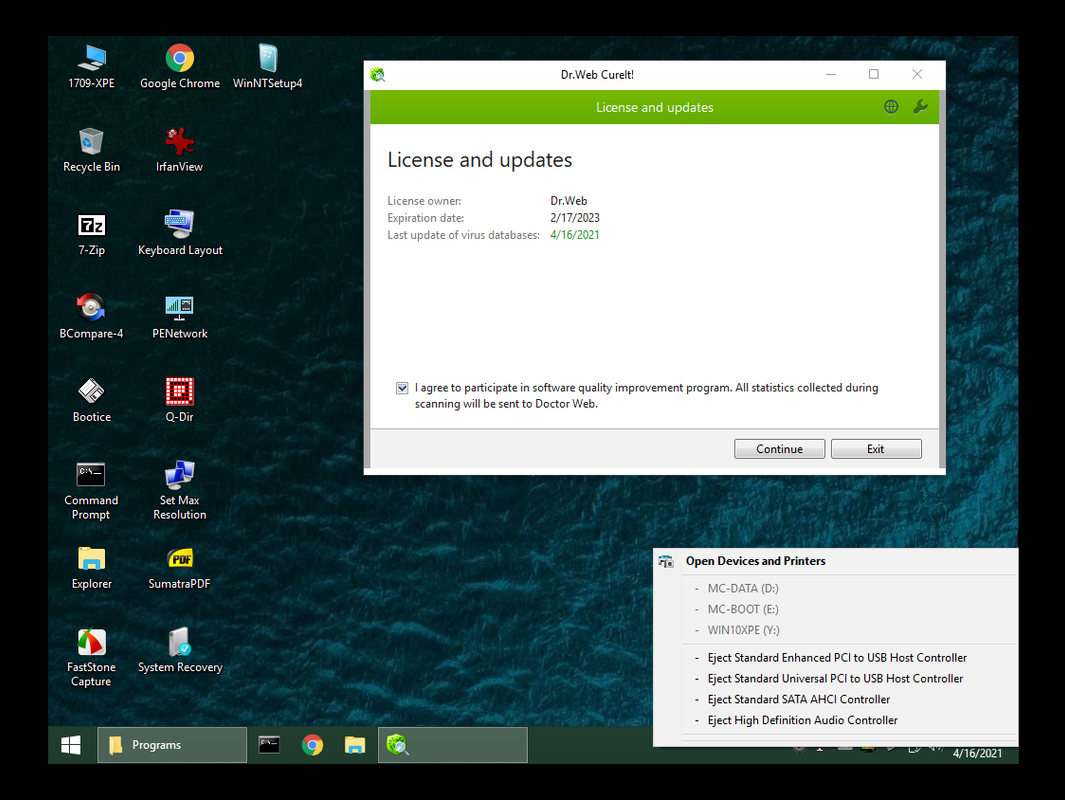1065x800 pixels.
Task: Open Command Prompt from the taskbar
Action: click(x=269, y=745)
